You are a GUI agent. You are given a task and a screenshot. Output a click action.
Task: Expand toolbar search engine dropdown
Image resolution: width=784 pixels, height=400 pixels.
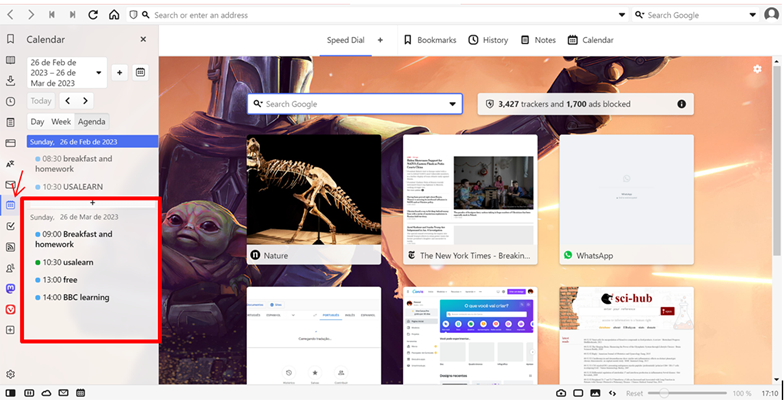[x=752, y=15]
